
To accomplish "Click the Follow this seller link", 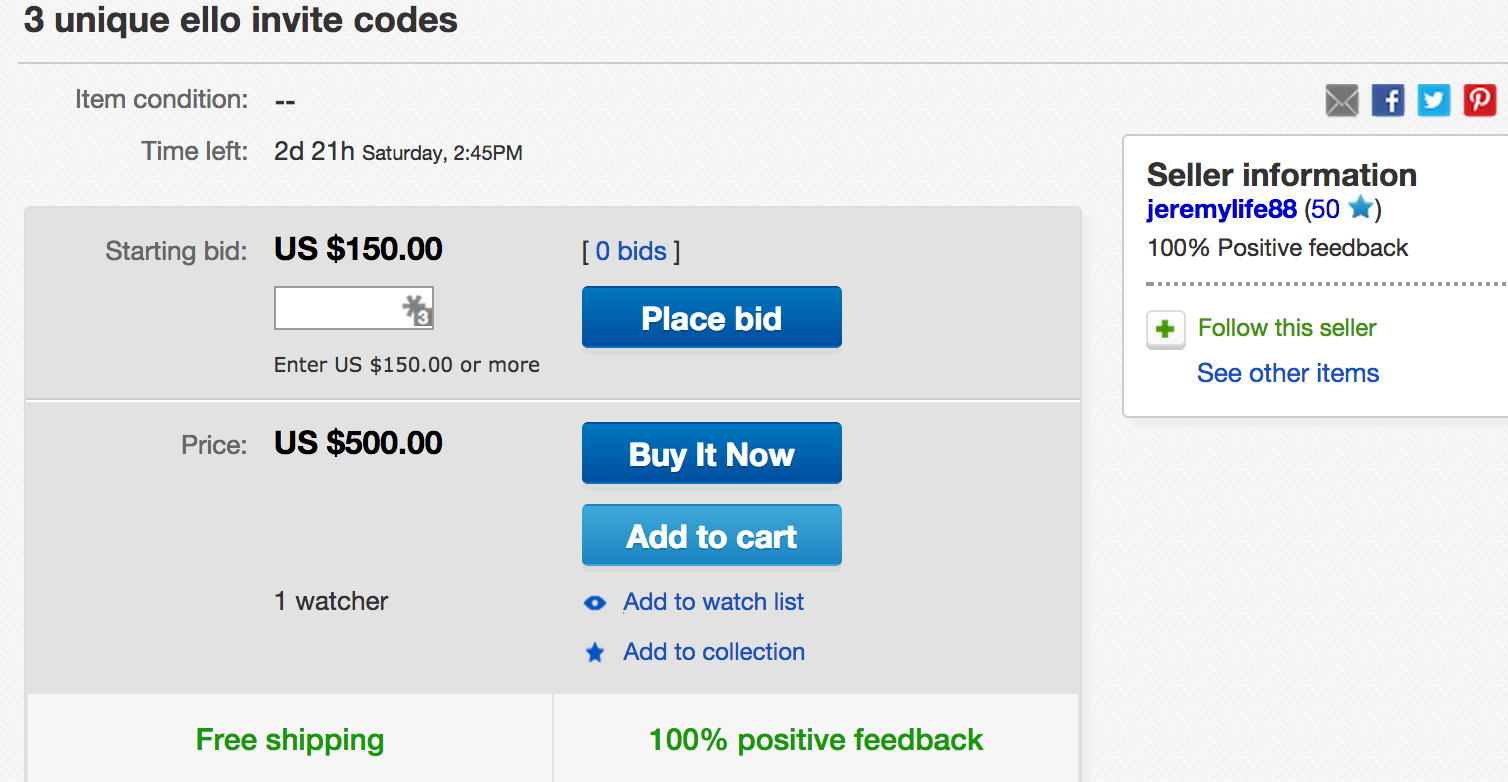I will pos(1287,328).
